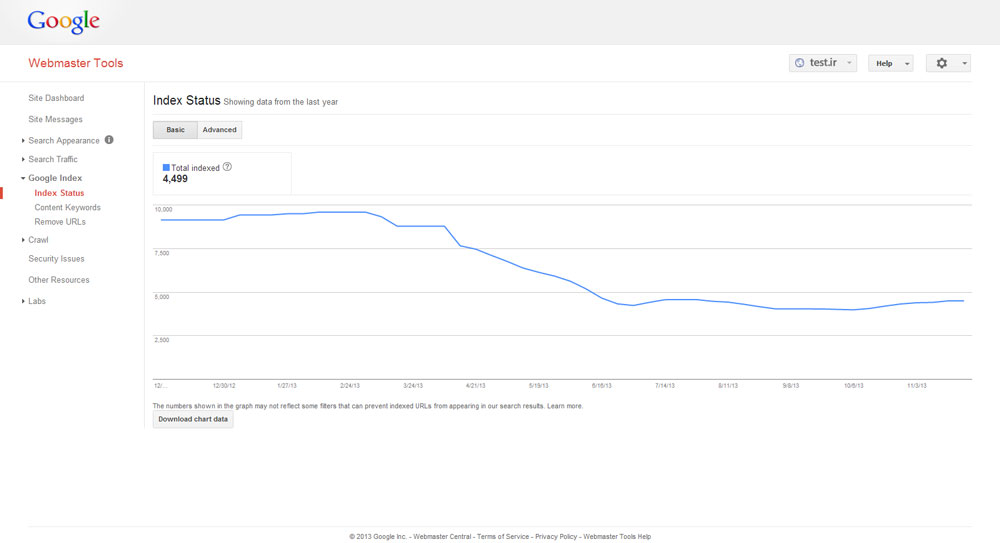Open Security Issues in sidebar
This screenshot has height=543, width=1000.
[56, 258]
